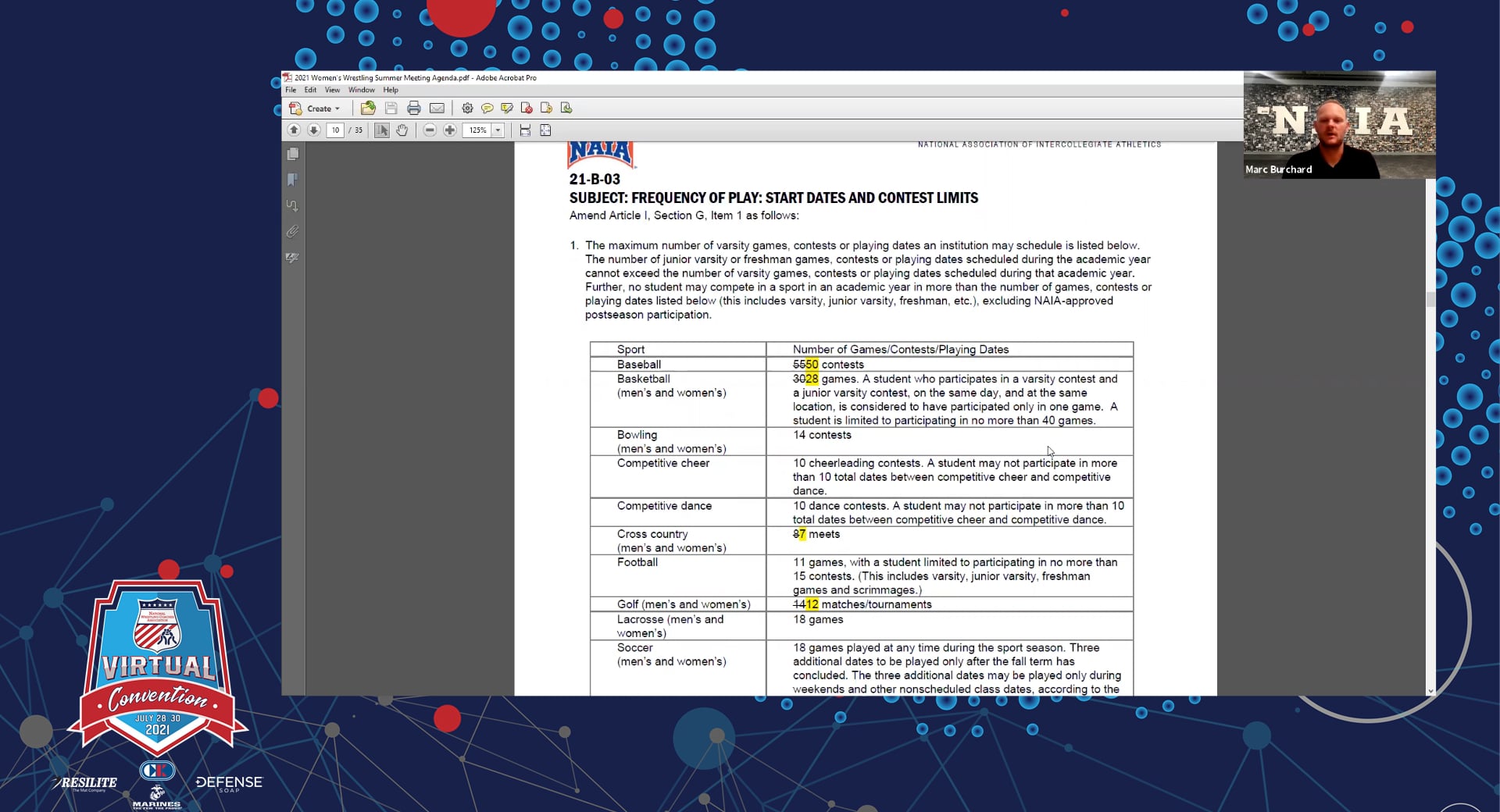This screenshot has height=812, width=1500.
Task: Open the Window menu
Action: [362, 90]
